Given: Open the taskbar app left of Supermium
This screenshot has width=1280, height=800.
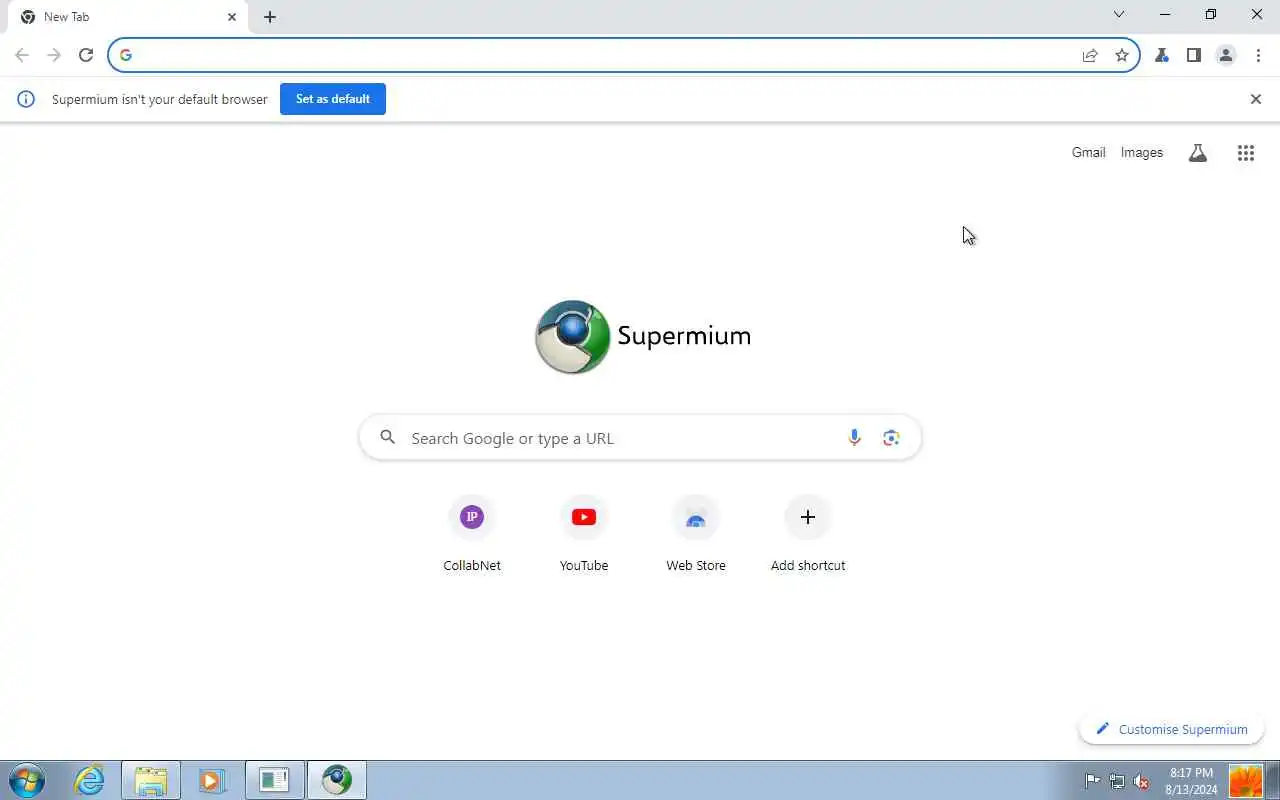Looking at the screenshot, I should point(274,780).
